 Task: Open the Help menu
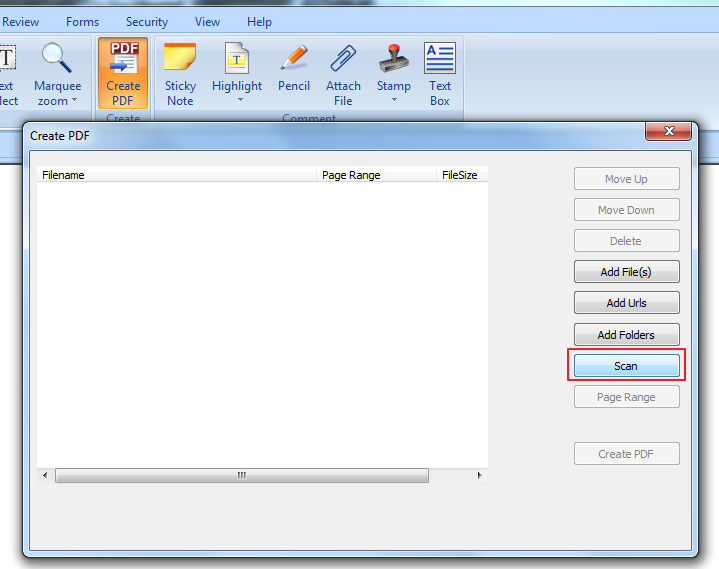point(259,22)
